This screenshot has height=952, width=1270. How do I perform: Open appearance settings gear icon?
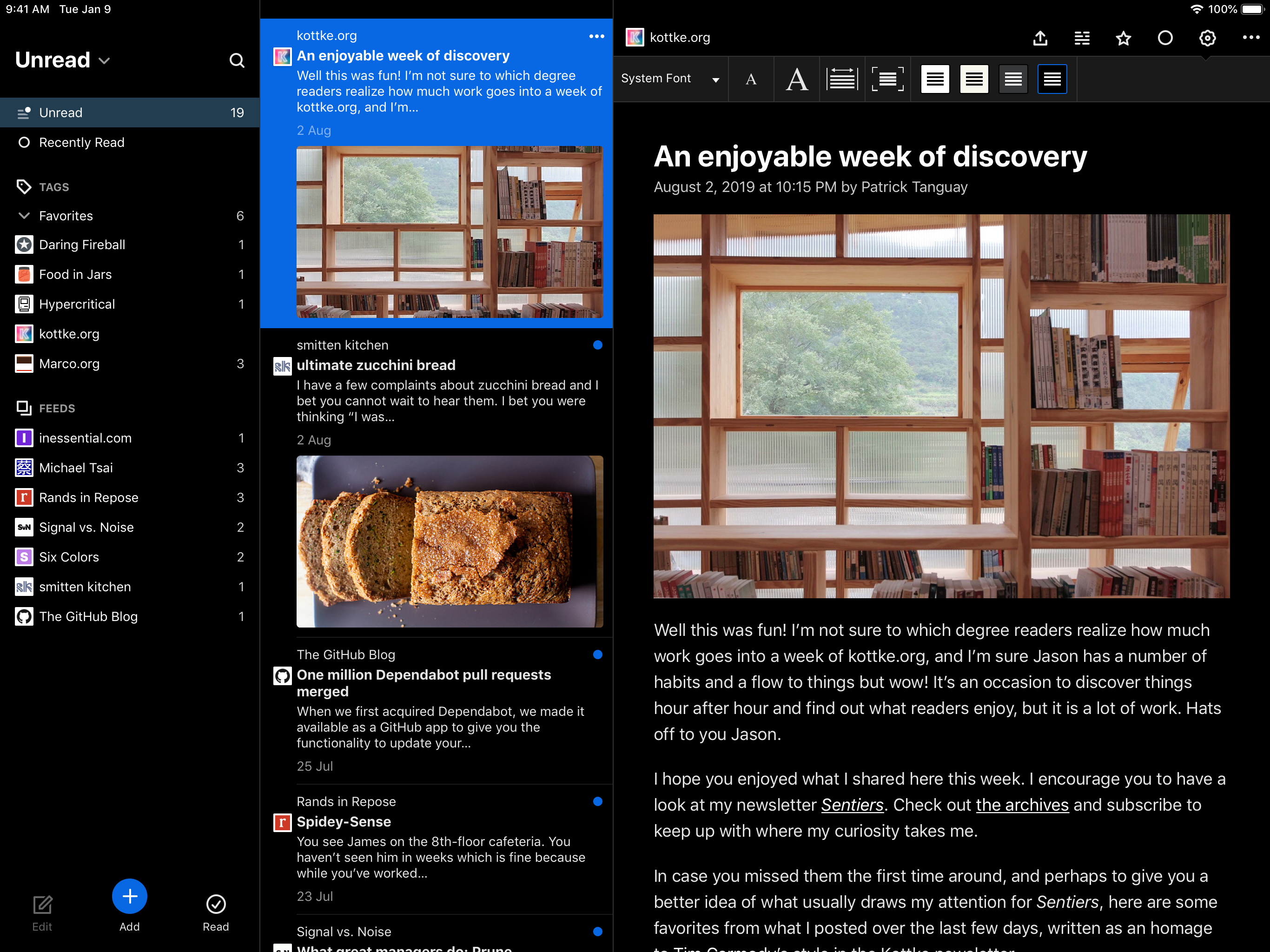pos(1207,38)
